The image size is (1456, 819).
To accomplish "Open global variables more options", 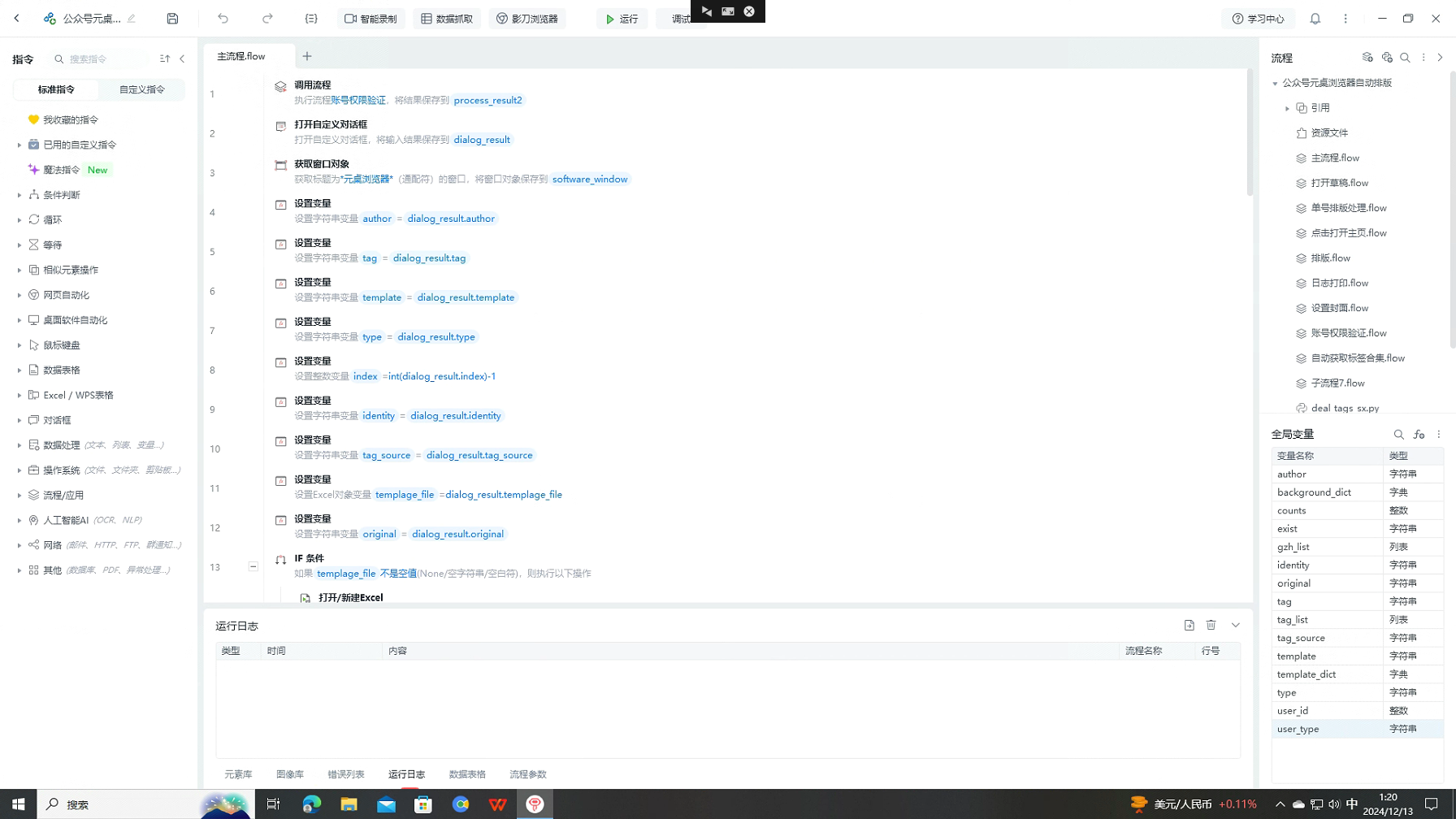I will click(1439, 435).
